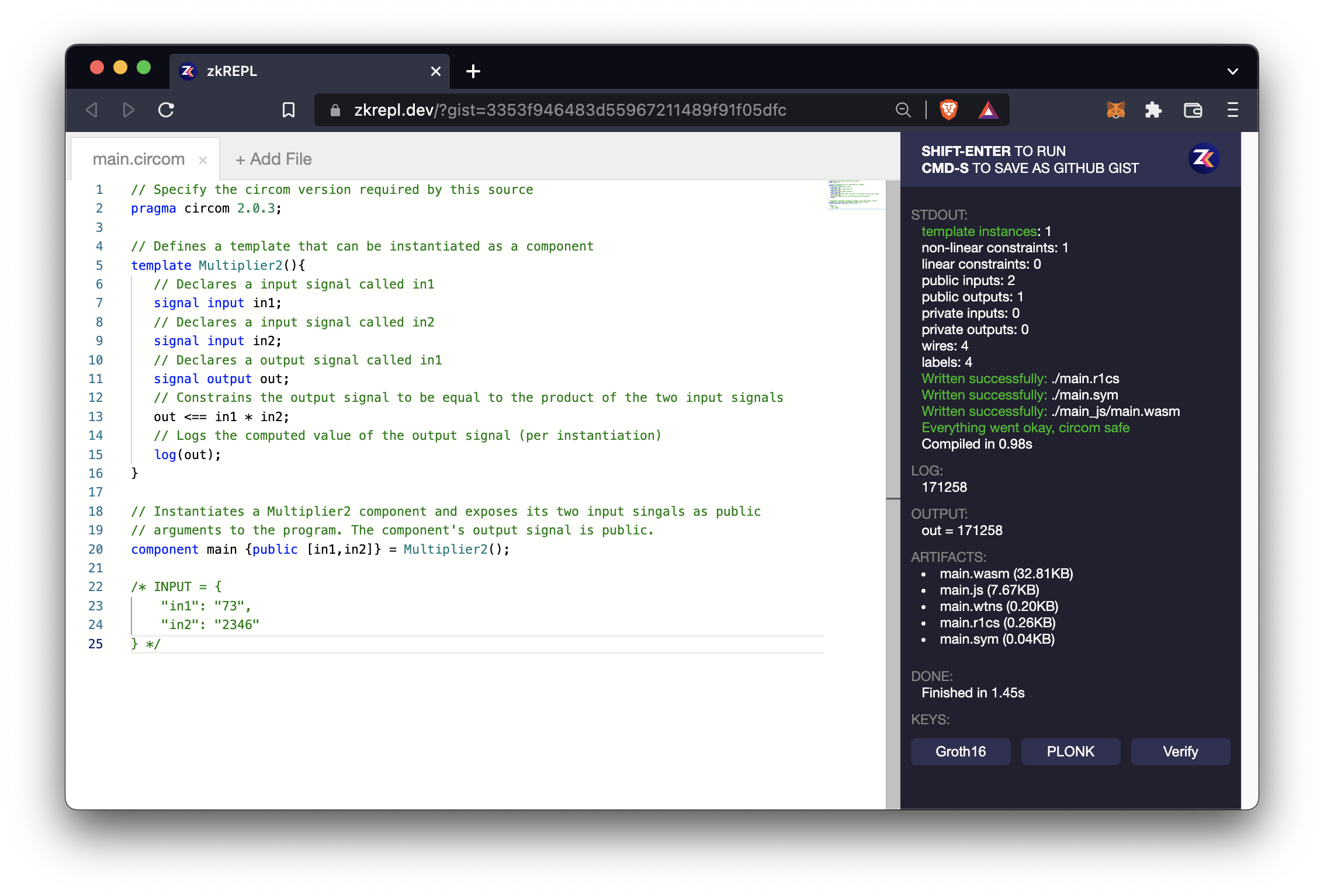Image resolution: width=1324 pixels, height=896 pixels.
Task: Open the Extensions puzzle piece menu
Action: tap(1153, 110)
